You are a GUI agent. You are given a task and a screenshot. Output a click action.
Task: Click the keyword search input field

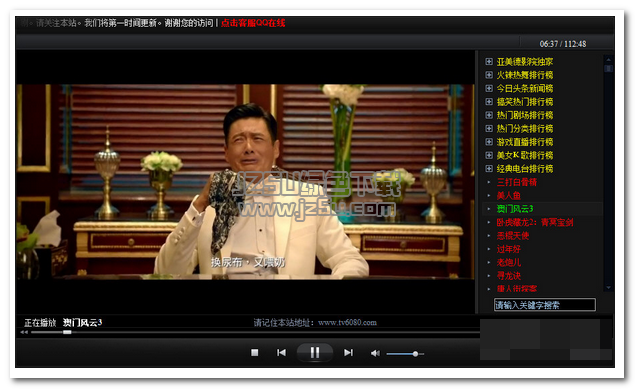tap(545, 305)
